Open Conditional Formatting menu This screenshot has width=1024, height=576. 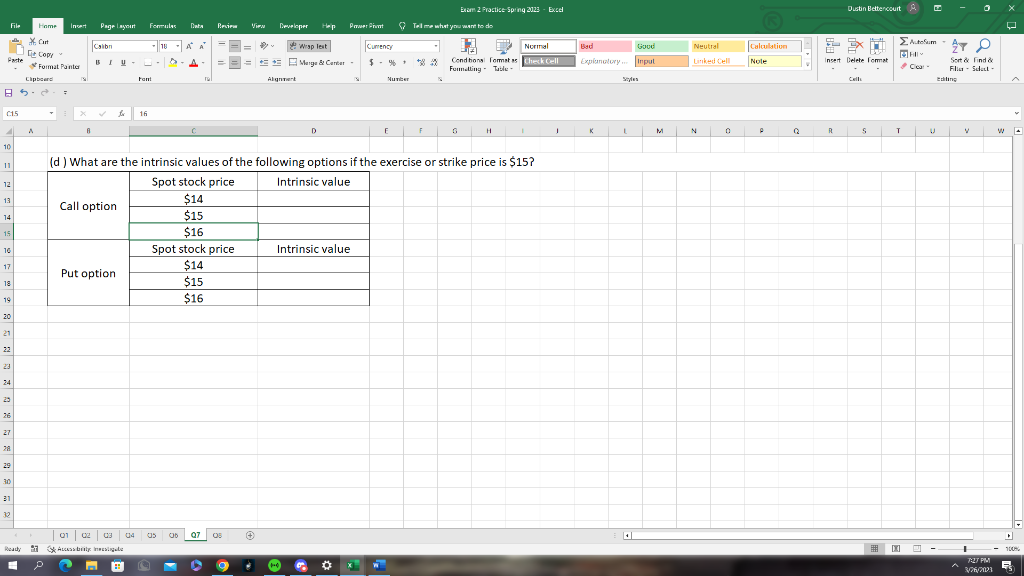coord(468,55)
